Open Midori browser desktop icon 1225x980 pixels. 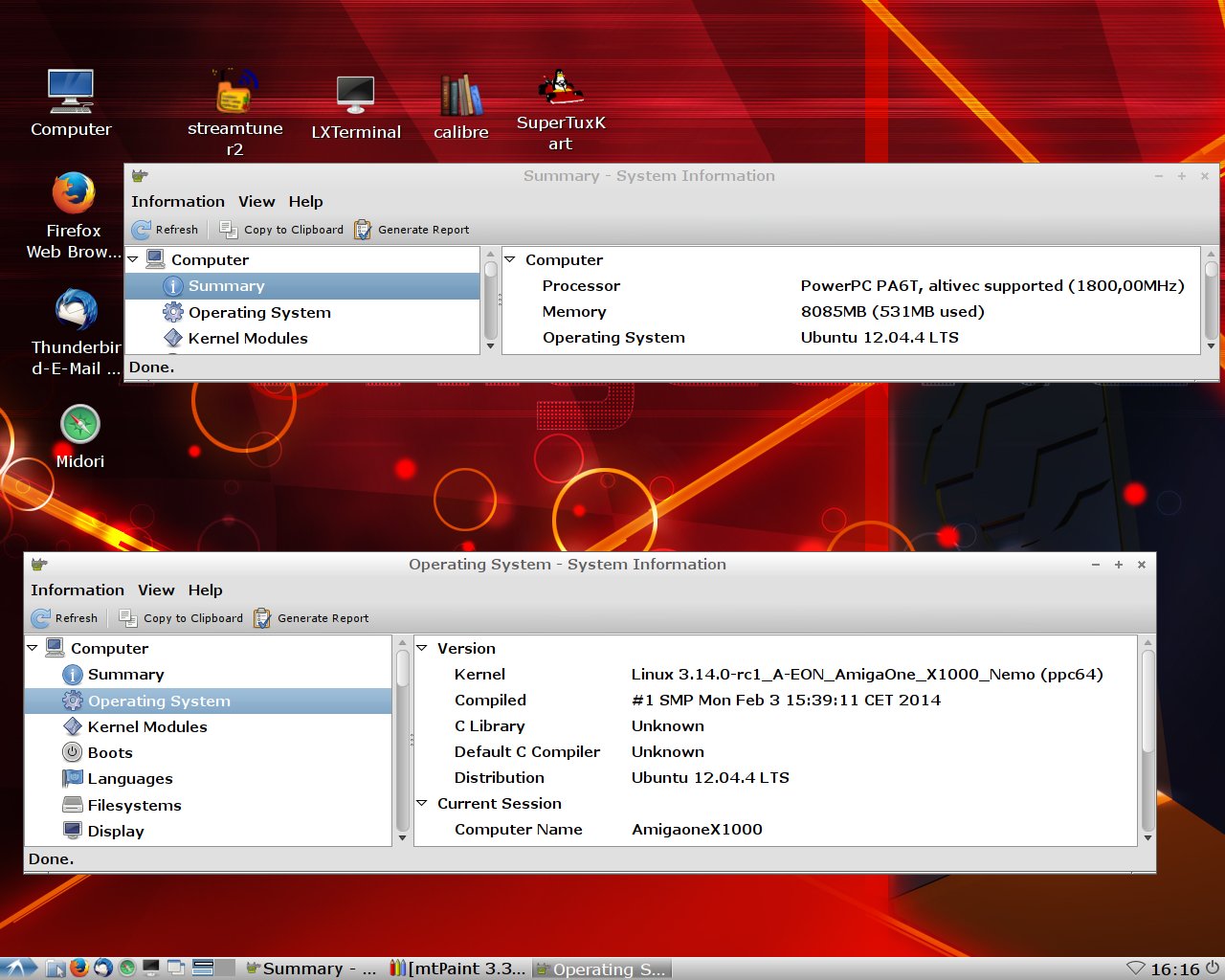click(x=79, y=426)
